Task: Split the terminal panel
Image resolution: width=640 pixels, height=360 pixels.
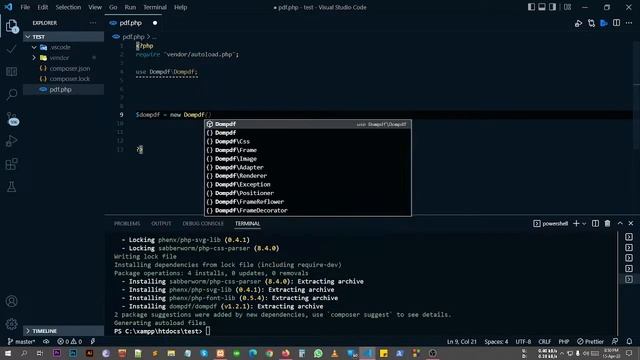Action: click(596, 223)
